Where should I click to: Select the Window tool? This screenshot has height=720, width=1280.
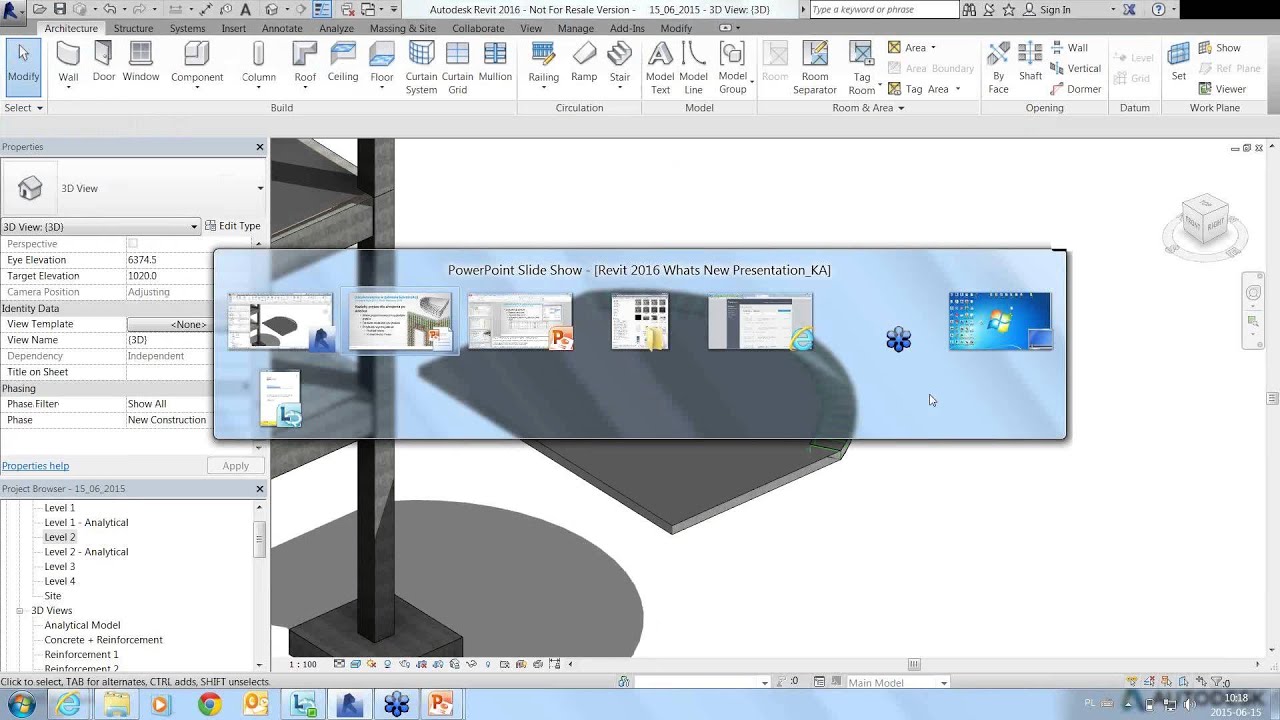pyautogui.click(x=141, y=63)
